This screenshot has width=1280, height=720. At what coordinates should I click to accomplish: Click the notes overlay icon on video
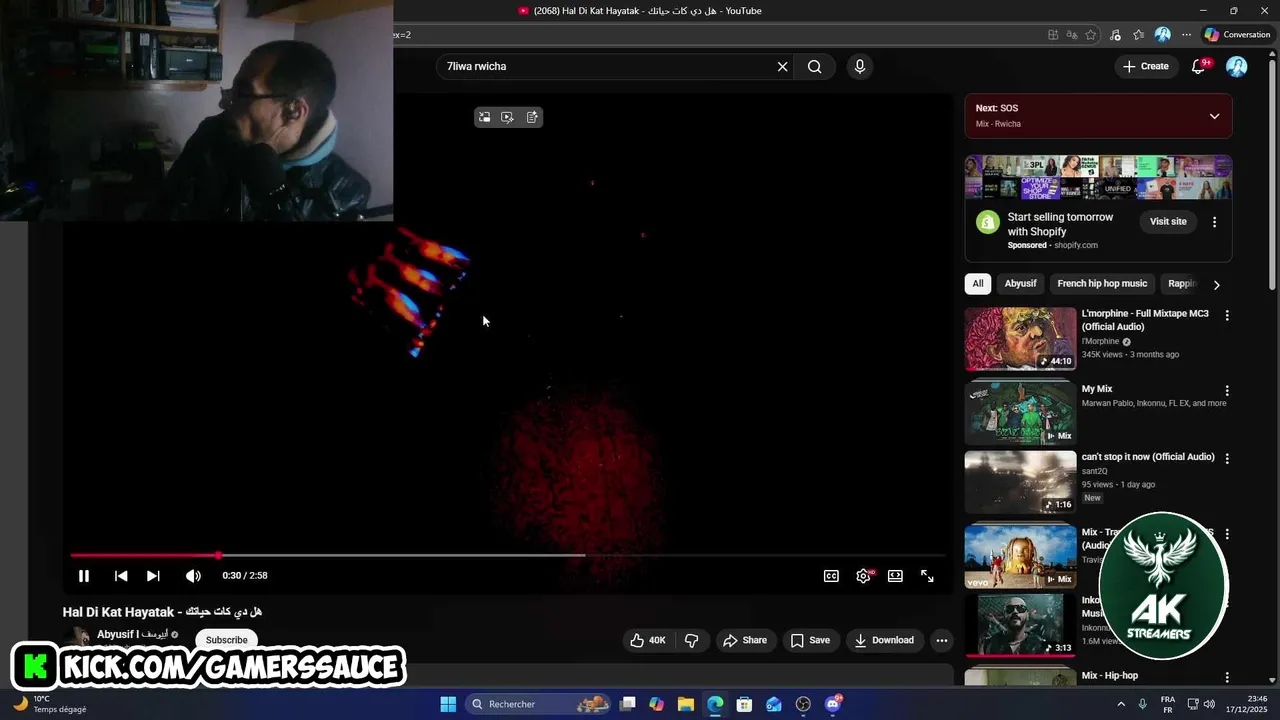(532, 117)
